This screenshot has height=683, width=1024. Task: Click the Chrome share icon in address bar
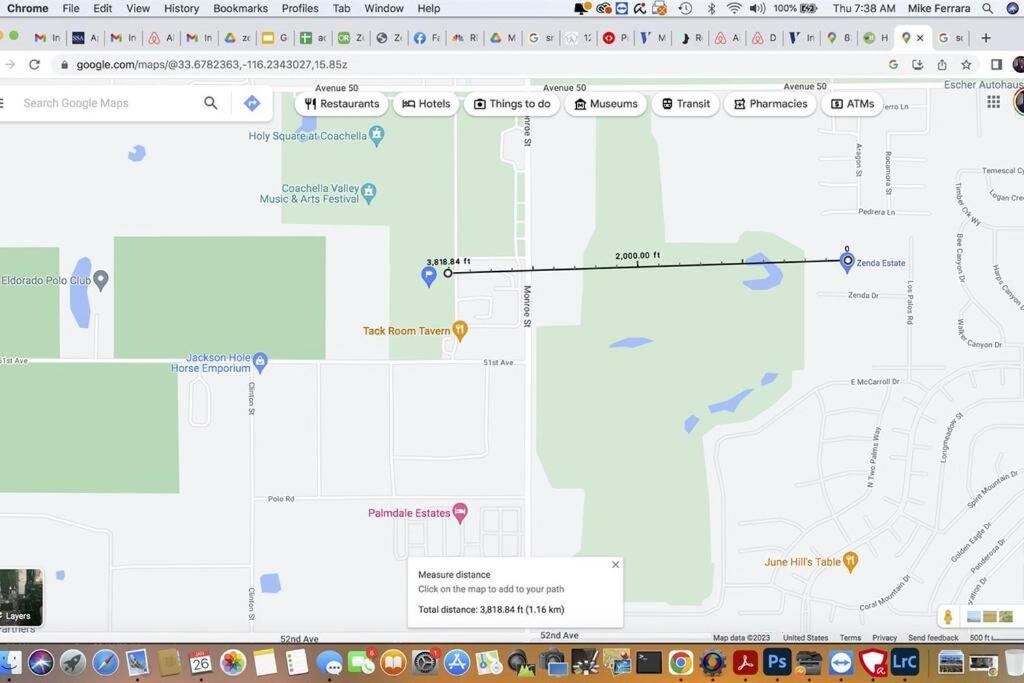(942, 65)
